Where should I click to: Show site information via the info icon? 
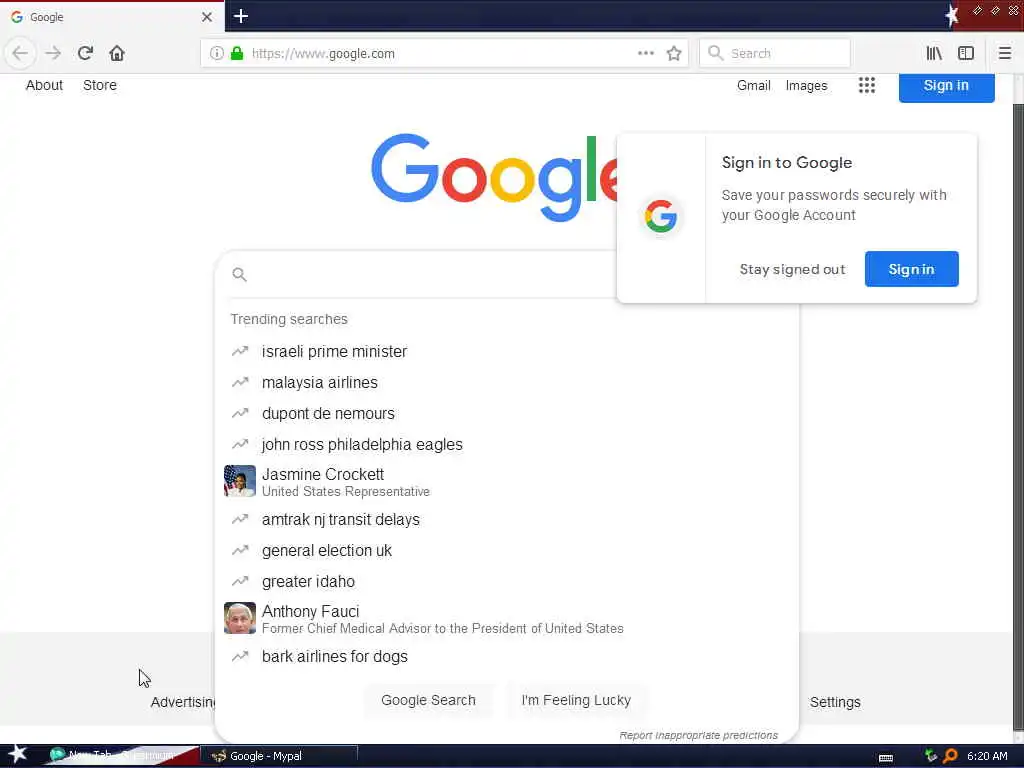coord(217,54)
